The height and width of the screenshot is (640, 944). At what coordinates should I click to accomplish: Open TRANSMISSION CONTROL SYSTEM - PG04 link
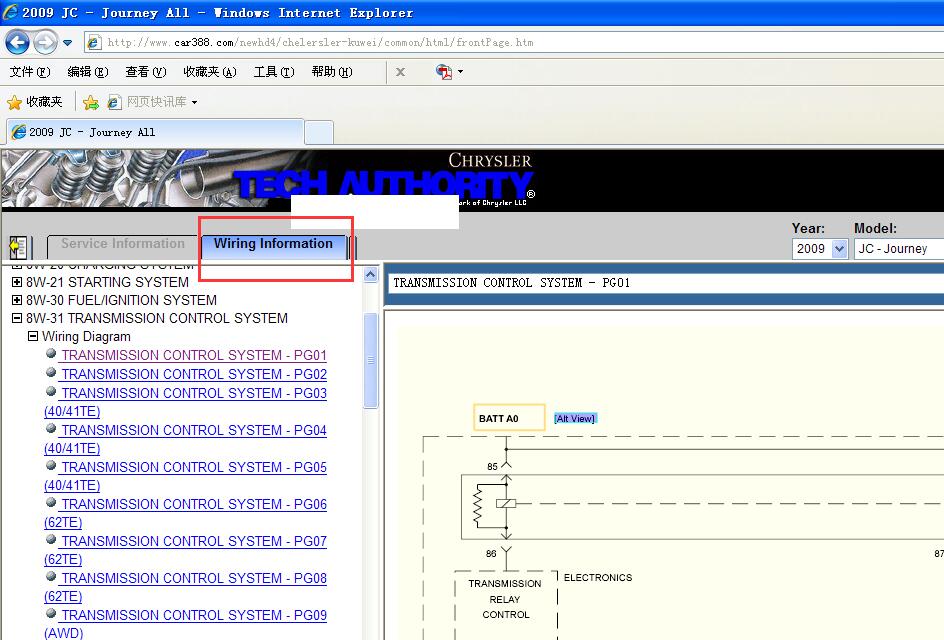194,430
